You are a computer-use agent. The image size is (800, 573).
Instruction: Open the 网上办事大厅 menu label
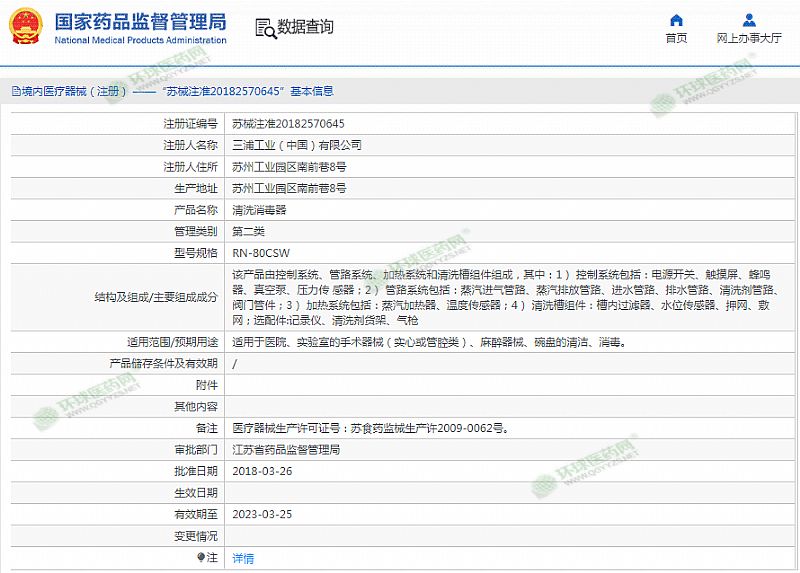[x=749, y=38]
